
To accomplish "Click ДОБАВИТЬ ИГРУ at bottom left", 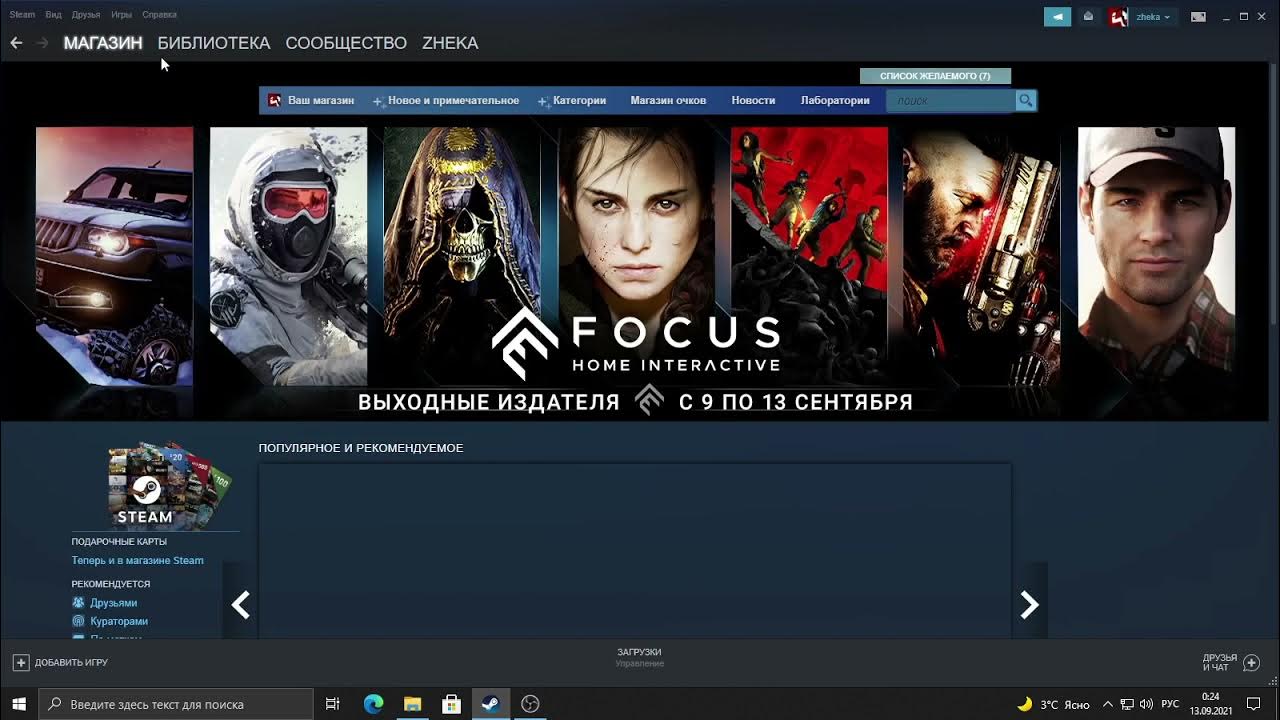I will click(60, 662).
